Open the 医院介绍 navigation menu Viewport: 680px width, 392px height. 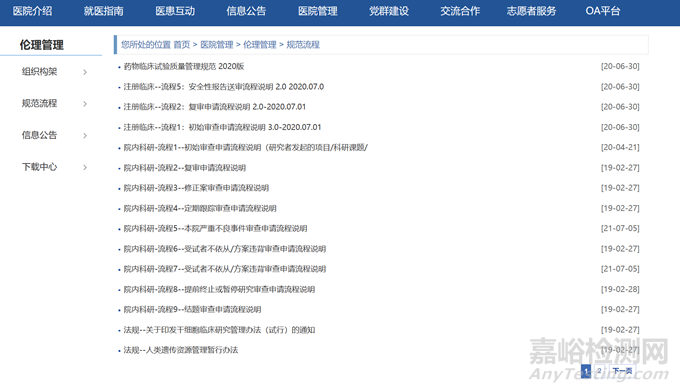pyautogui.click(x=33, y=11)
